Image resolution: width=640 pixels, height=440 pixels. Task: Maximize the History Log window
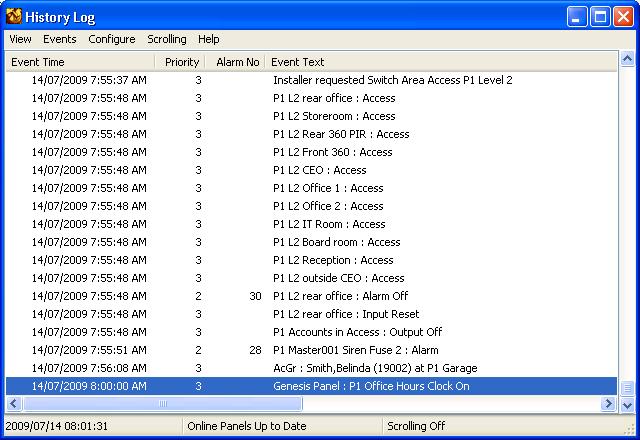tap(600, 17)
